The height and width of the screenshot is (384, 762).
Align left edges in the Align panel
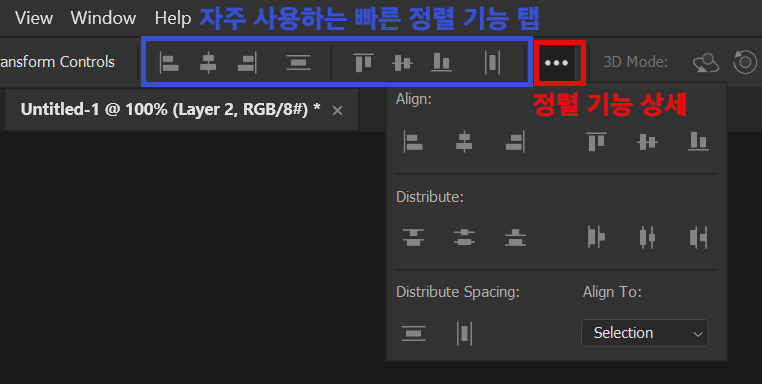point(413,142)
